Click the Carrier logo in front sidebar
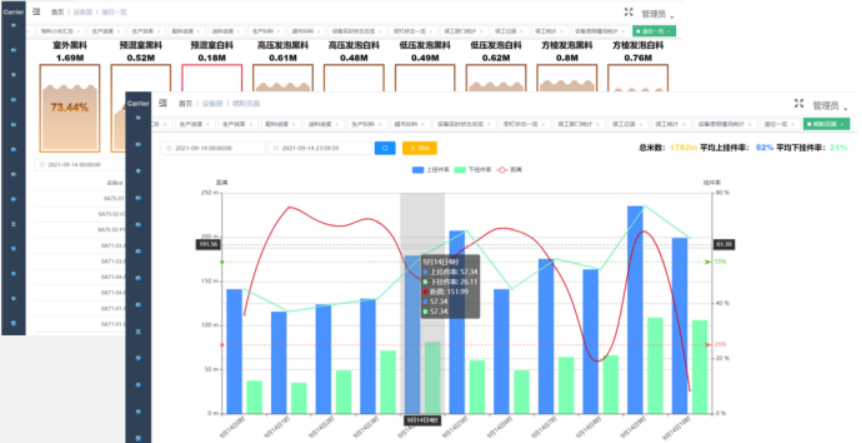Screen dimensions: 862x443 (x=139, y=103)
